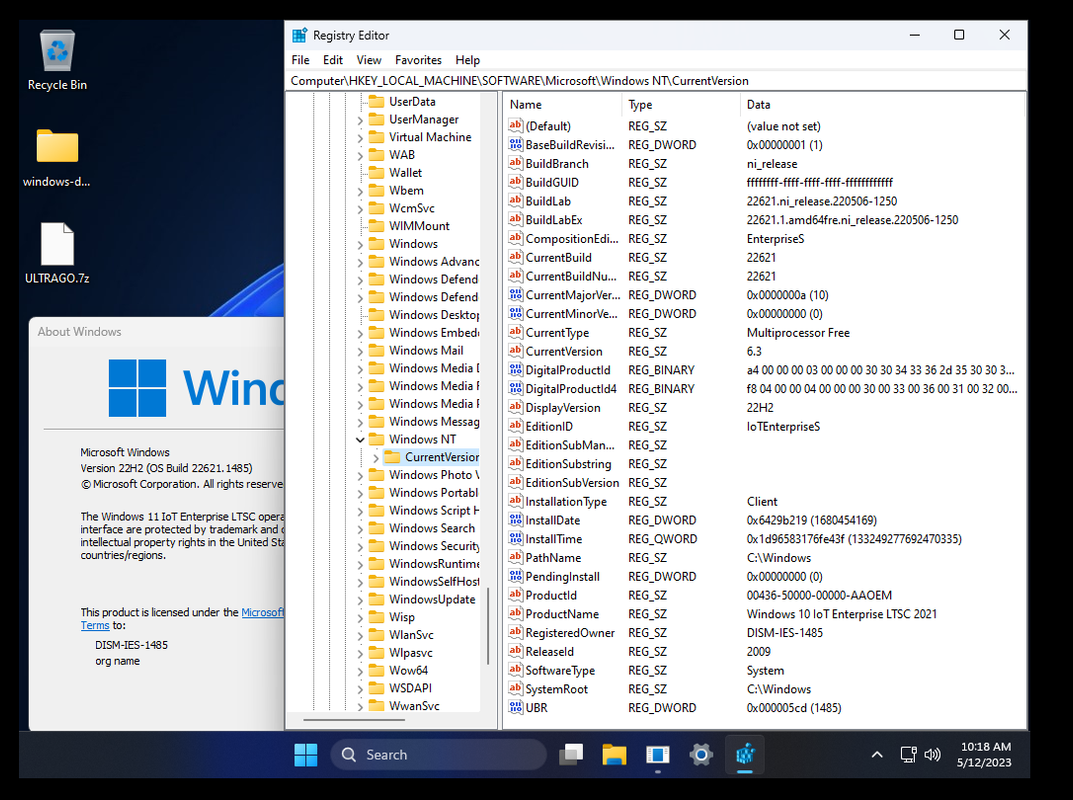The width and height of the screenshot is (1073, 800).
Task: Click the network tray icon
Action: pos(908,754)
